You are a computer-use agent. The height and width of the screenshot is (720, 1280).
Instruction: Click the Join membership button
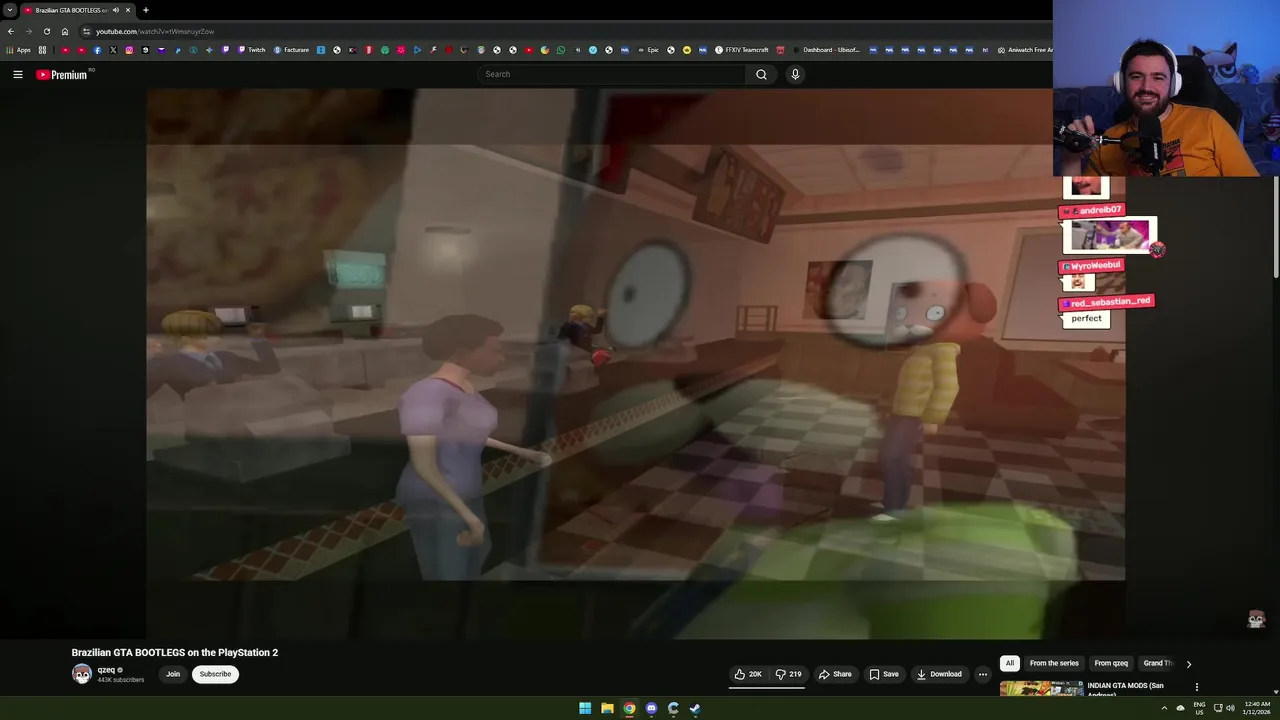point(173,674)
